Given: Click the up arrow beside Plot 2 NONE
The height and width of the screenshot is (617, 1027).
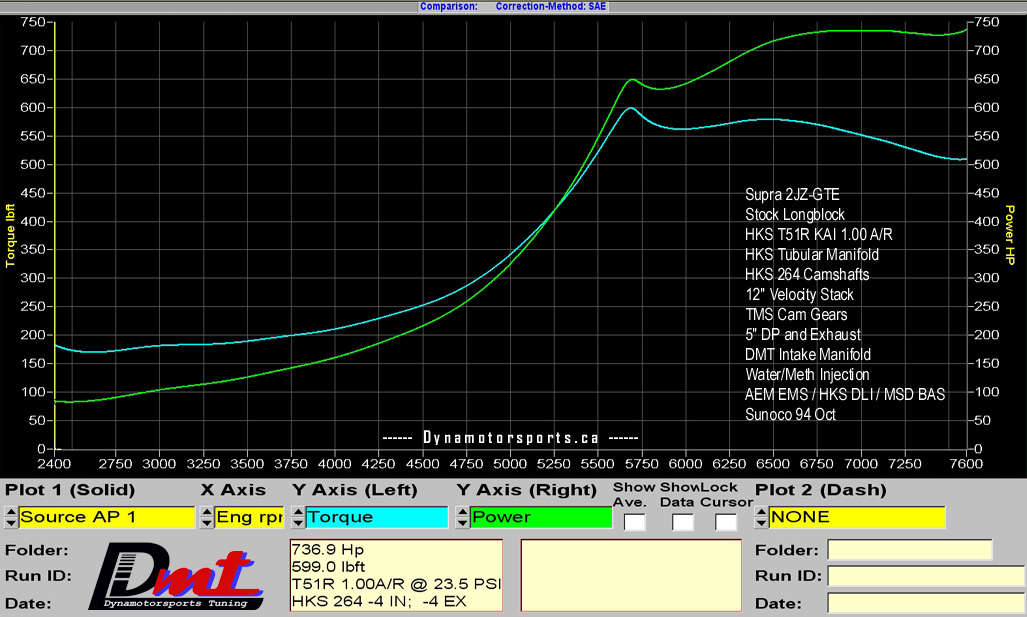Looking at the screenshot, I should [761, 512].
